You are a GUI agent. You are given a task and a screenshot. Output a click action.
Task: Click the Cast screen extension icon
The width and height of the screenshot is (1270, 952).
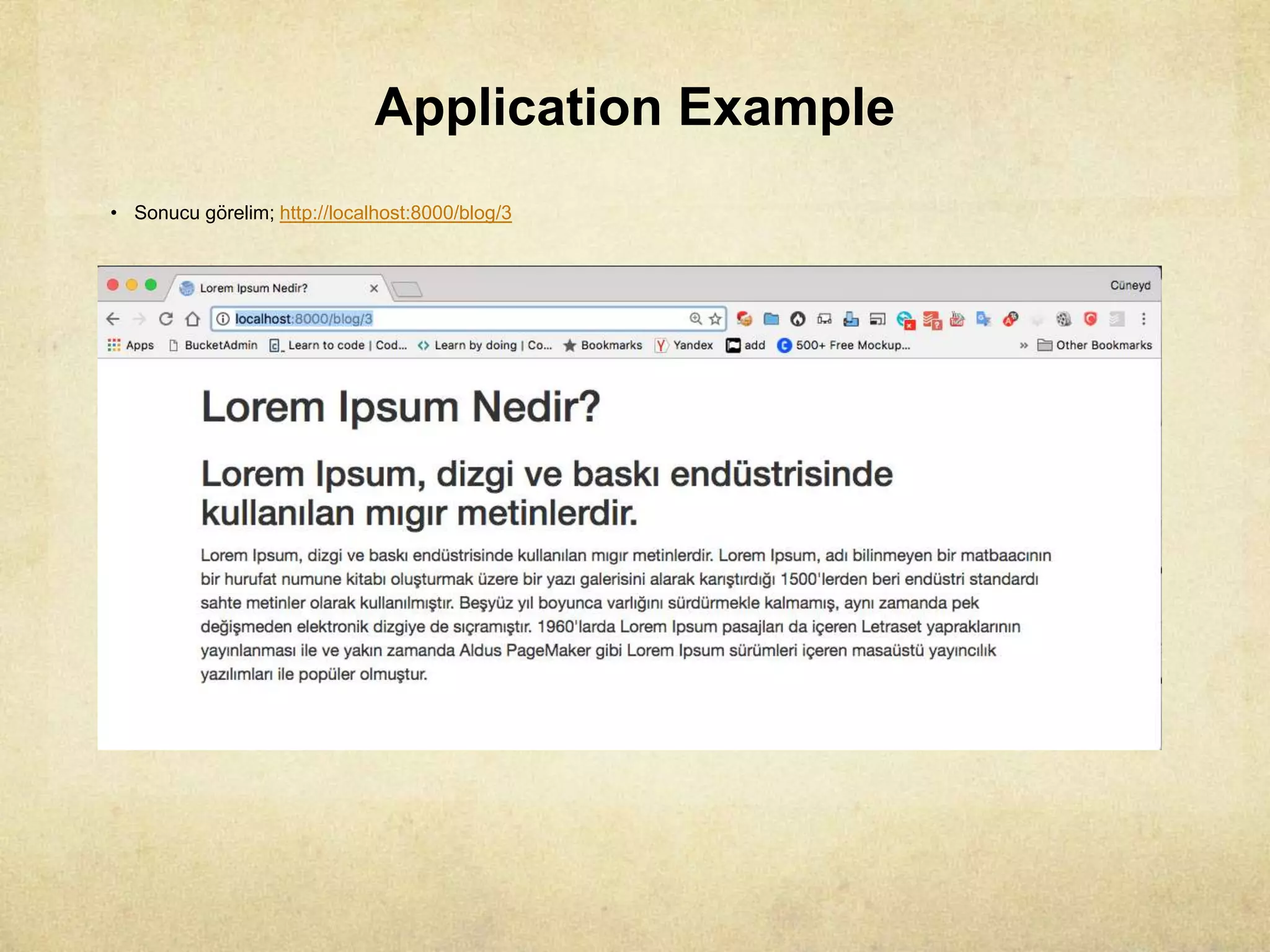tap(877, 319)
